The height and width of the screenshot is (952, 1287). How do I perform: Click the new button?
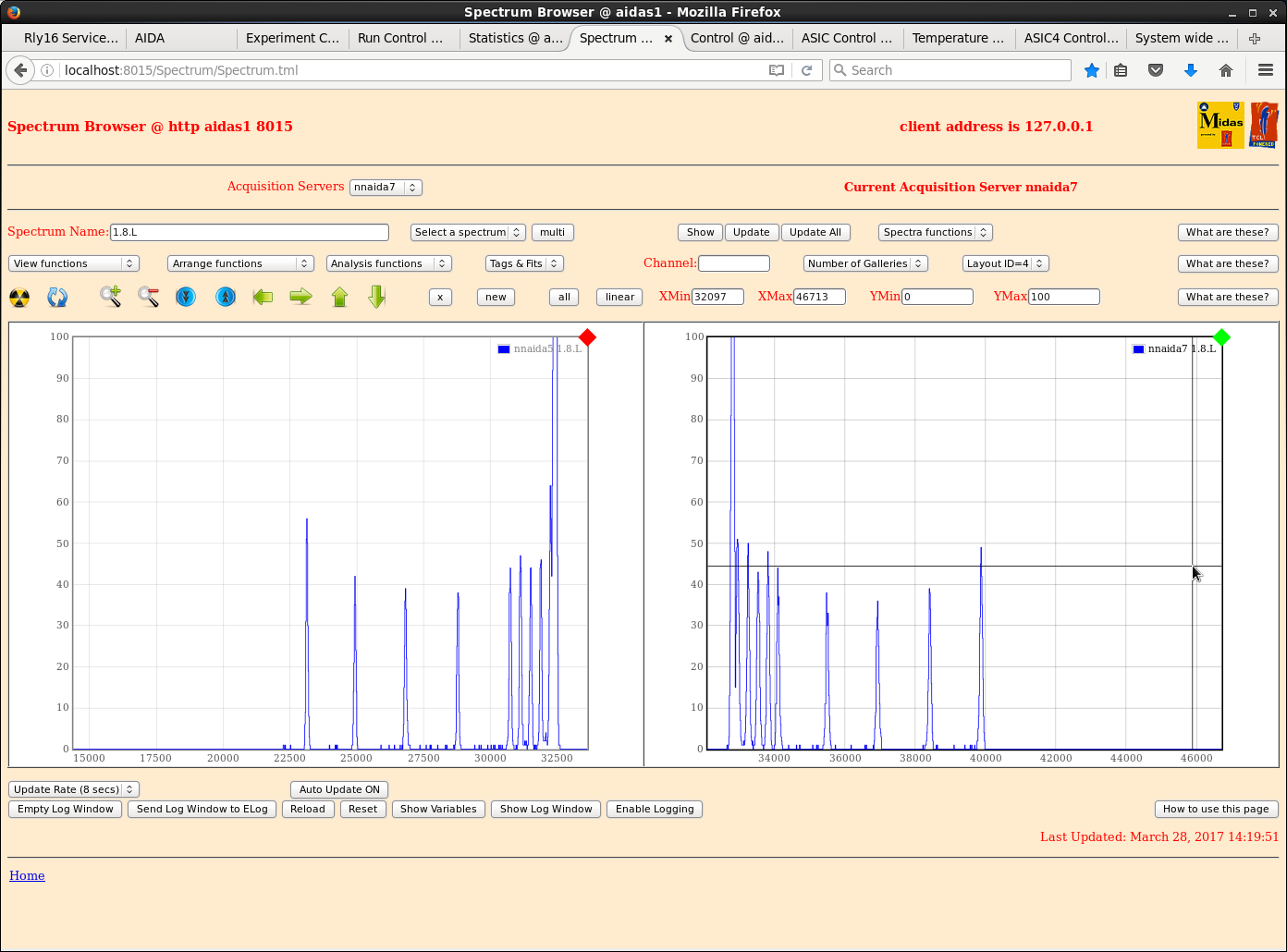click(496, 297)
